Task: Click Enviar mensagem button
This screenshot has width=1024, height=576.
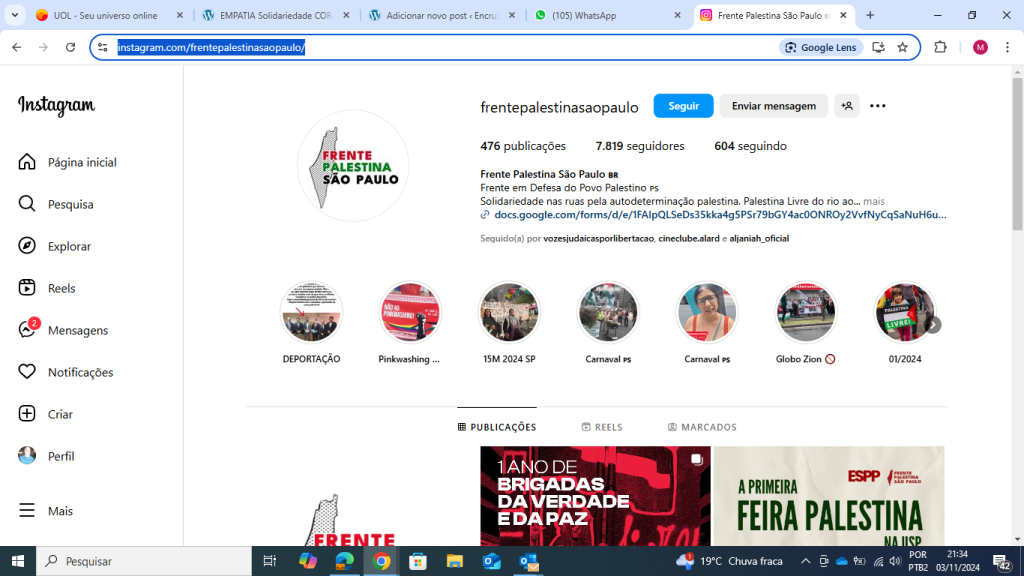Action: click(773, 106)
